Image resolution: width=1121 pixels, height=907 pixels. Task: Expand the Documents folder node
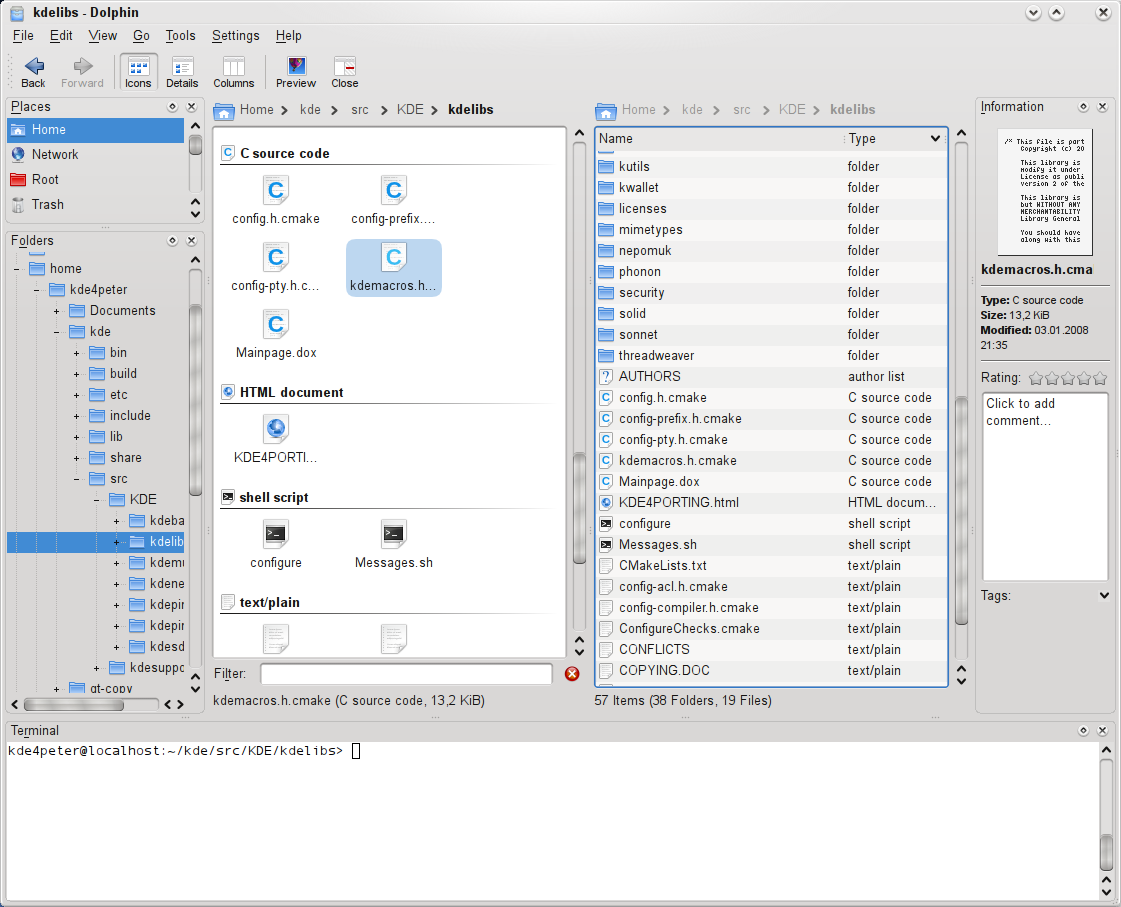click(56, 311)
